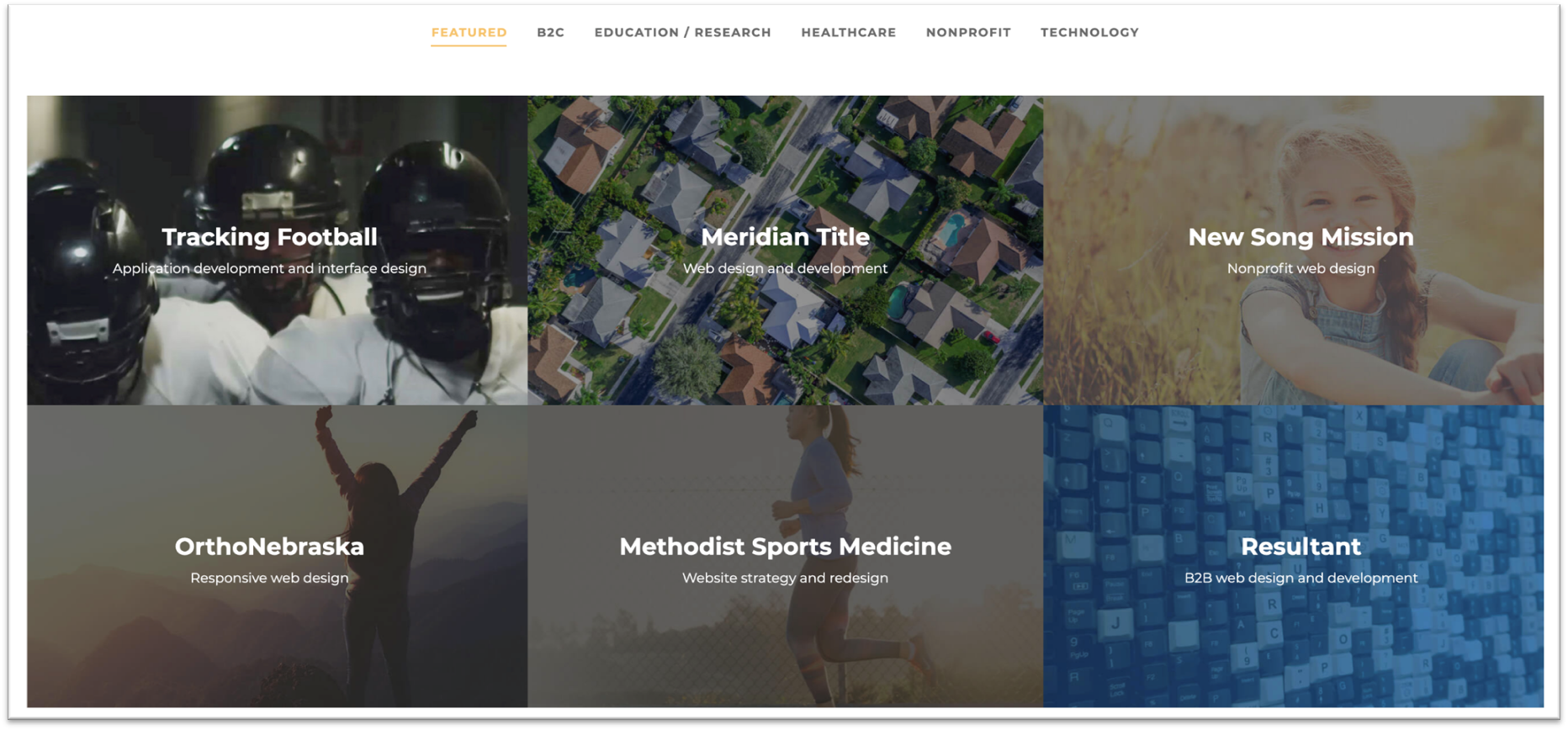Image resolution: width=1568 pixels, height=730 pixels.
Task: Click the 'Responsive web design' subtitle
Action: pyautogui.click(x=269, y=578)
